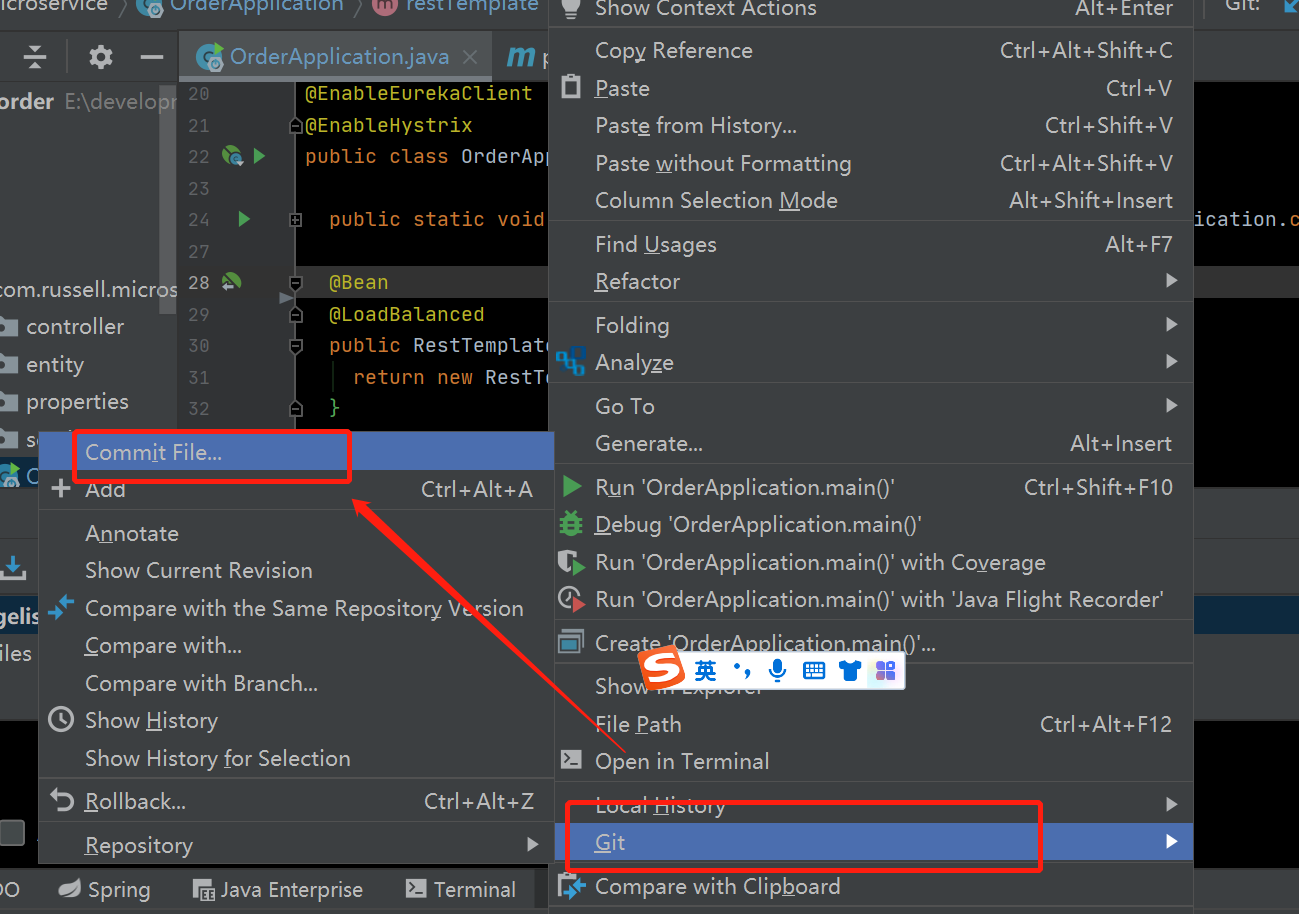Viewport: 1299px width, 914px height.
Task: Click expand/collapse all icon in project panel
Action: pyautogui.click(x=35, y=57)
